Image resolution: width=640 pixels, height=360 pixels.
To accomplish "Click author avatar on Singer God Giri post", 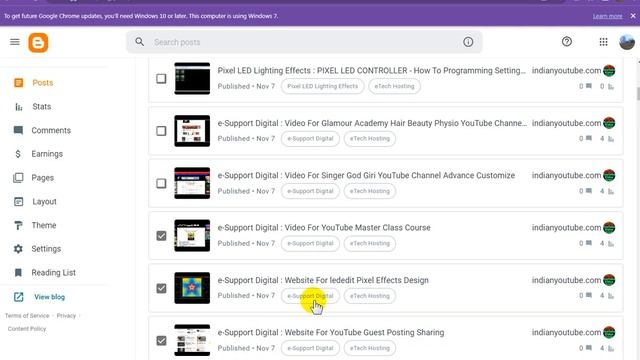I will click(609, 176).
